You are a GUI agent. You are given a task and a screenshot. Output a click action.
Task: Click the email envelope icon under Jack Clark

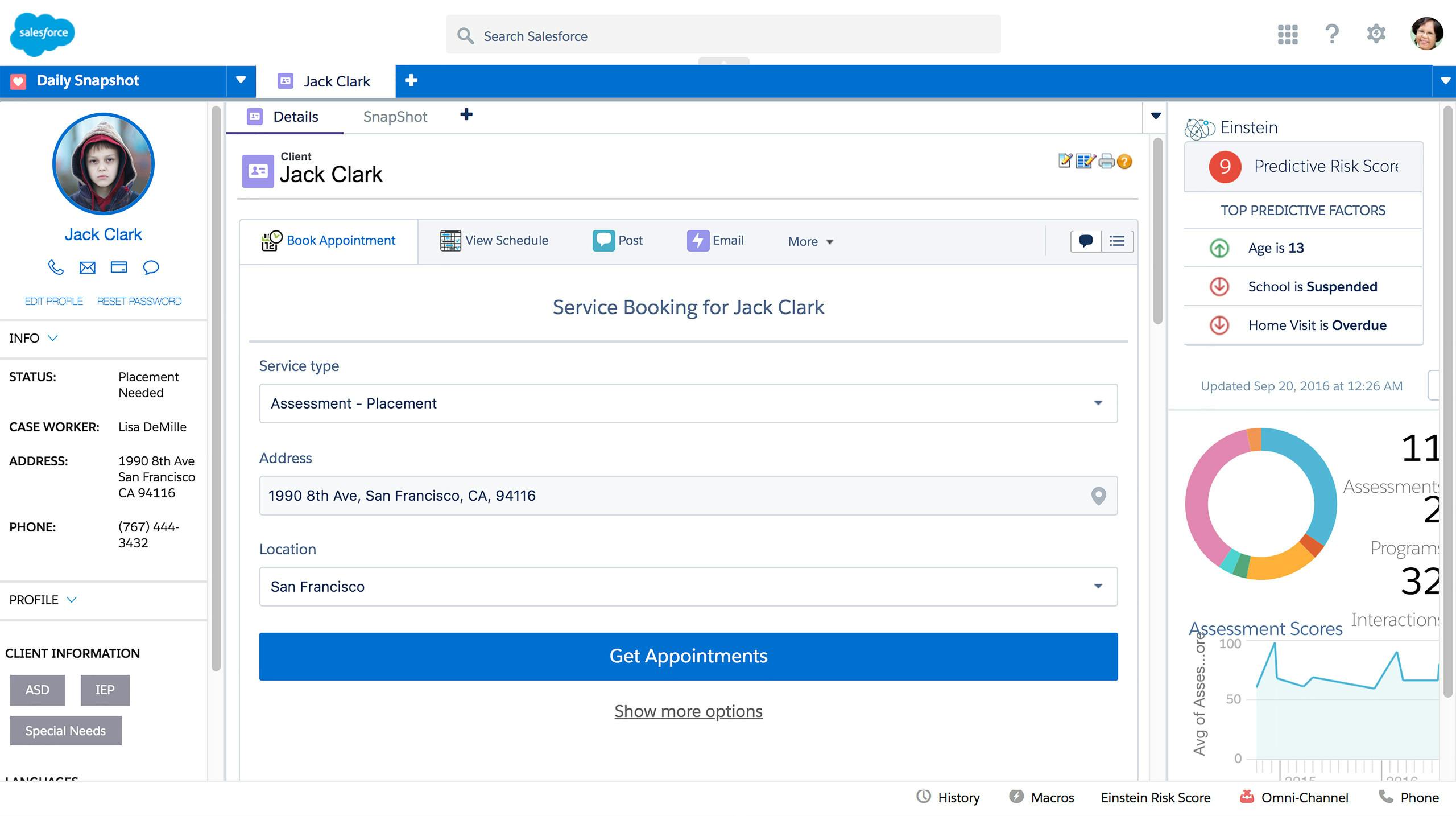point(87,267)
